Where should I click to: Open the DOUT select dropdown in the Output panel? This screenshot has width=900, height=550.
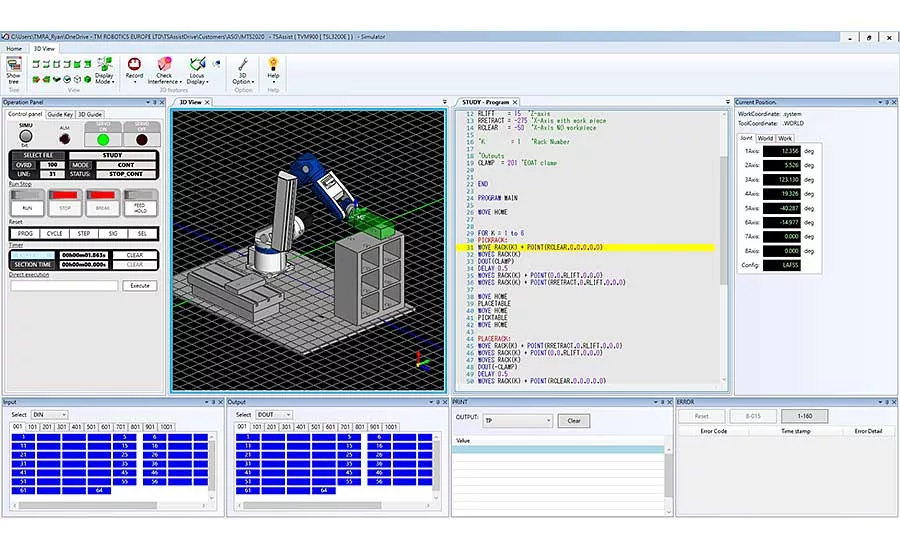274,415
